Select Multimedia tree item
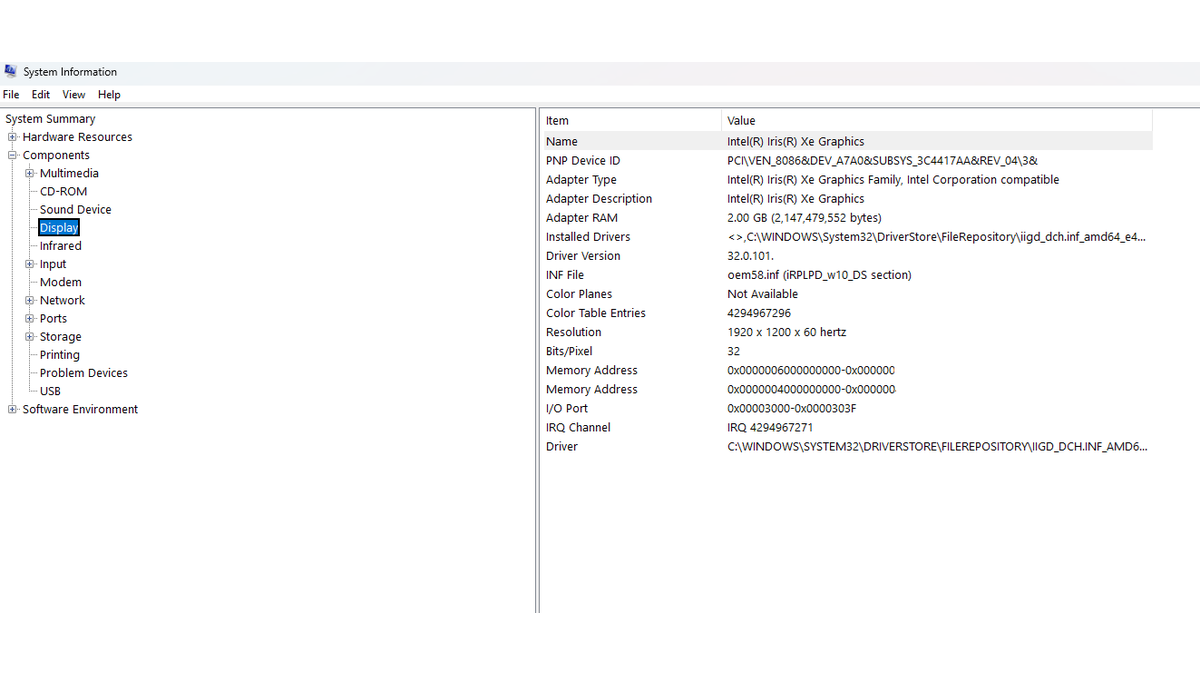The width and height of the screenshot is (1200, 675). (x=69, y=173)
